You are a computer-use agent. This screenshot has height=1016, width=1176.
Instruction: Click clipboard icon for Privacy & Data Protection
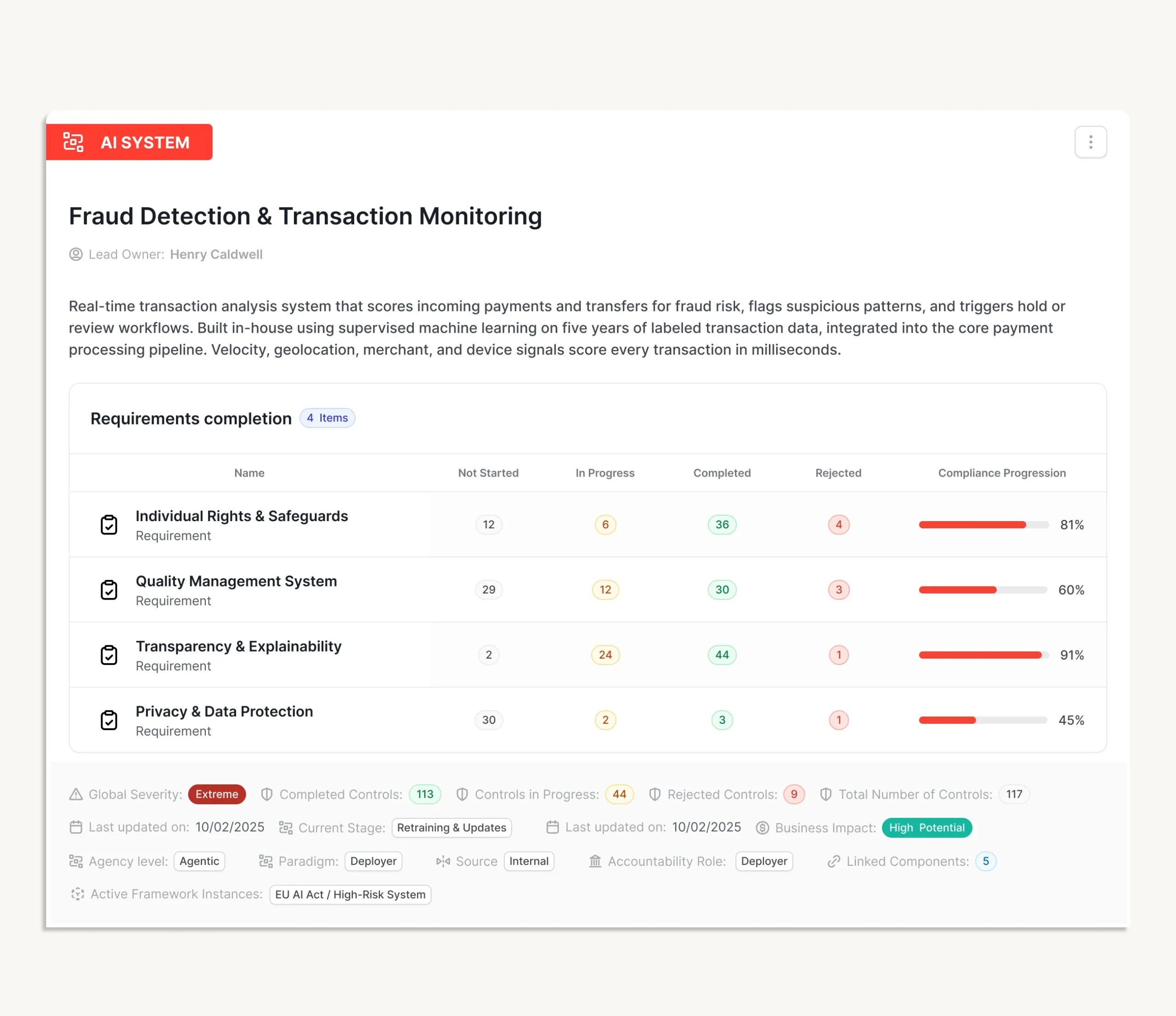coord(109,720)
